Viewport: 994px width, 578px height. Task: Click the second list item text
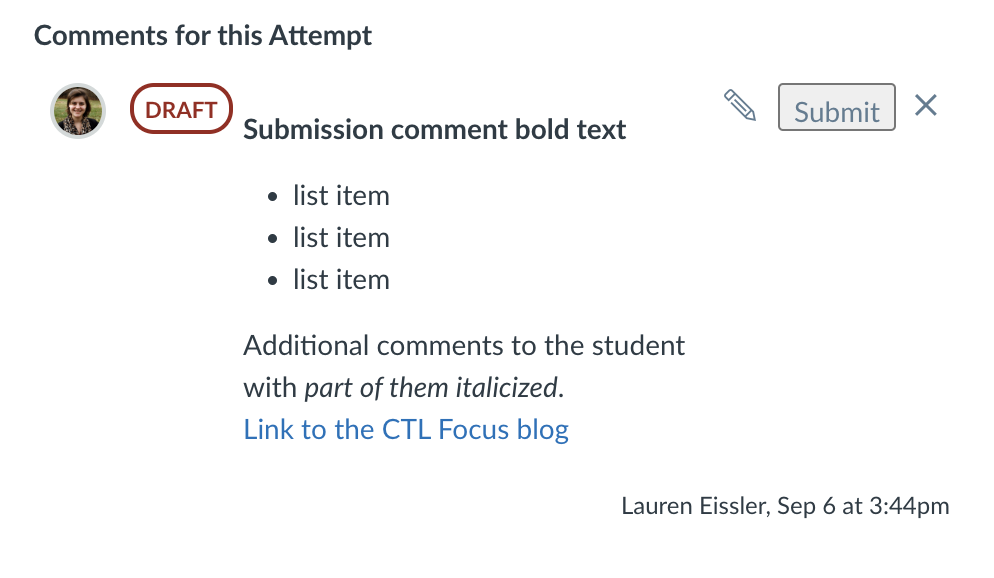341,238
